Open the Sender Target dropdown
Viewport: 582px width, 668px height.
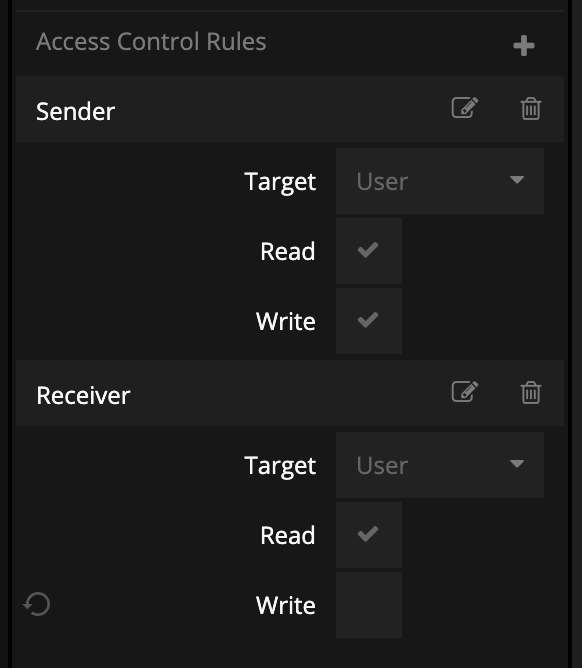(440, 181)
